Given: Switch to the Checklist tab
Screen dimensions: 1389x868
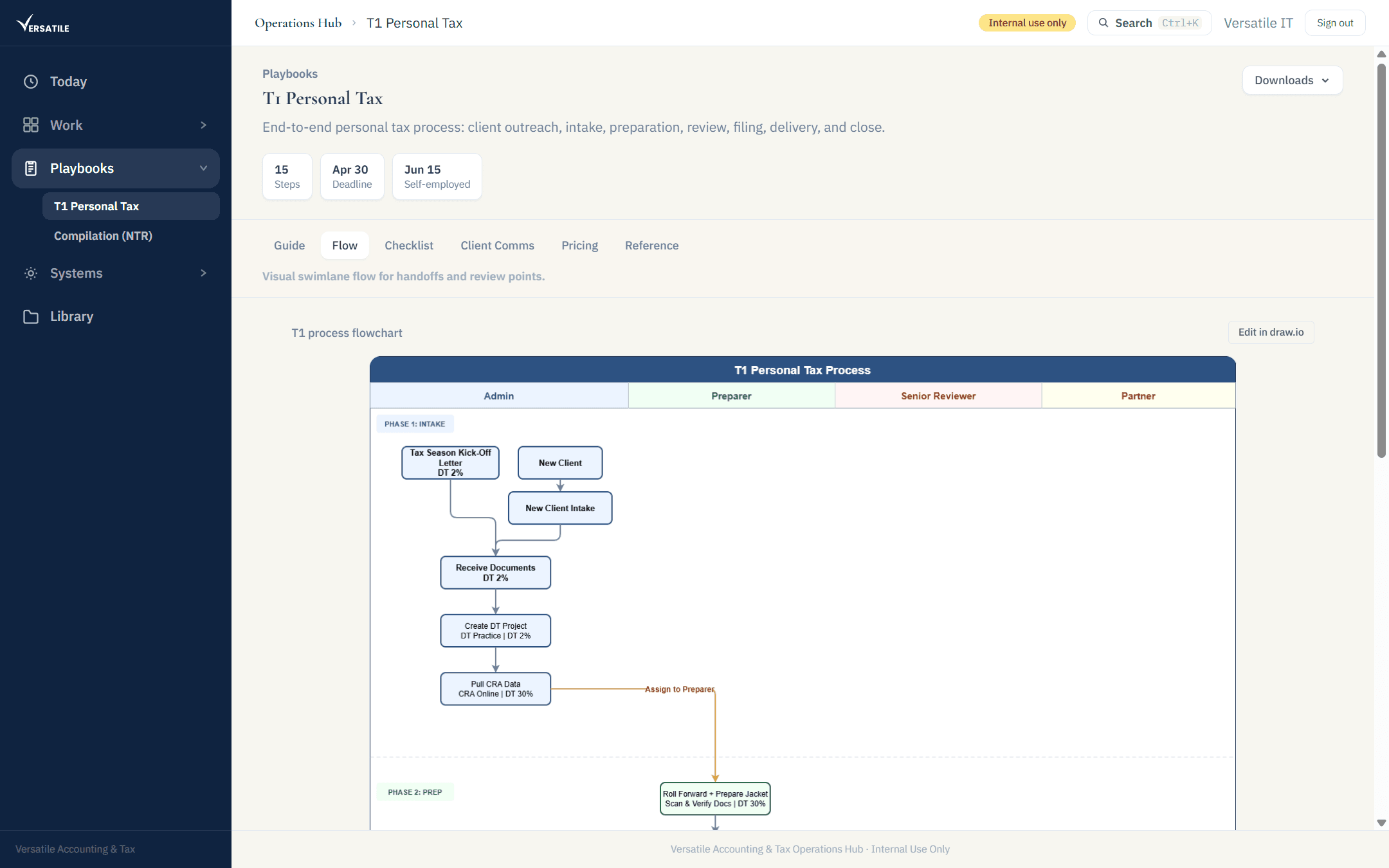Looking at the screenshot, I should point(409,246).
